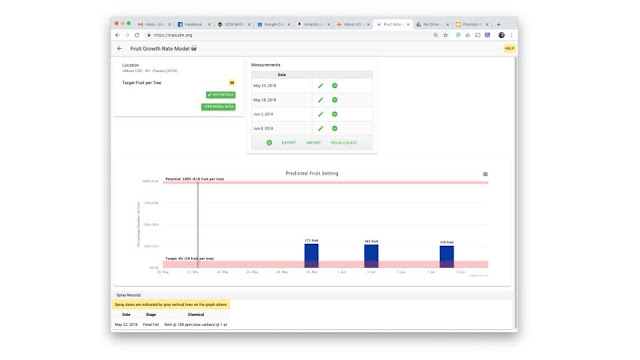Switch to the Facebook tab
Screen dimensions: 640x360
pyautogui.click(x=194, y=24)
